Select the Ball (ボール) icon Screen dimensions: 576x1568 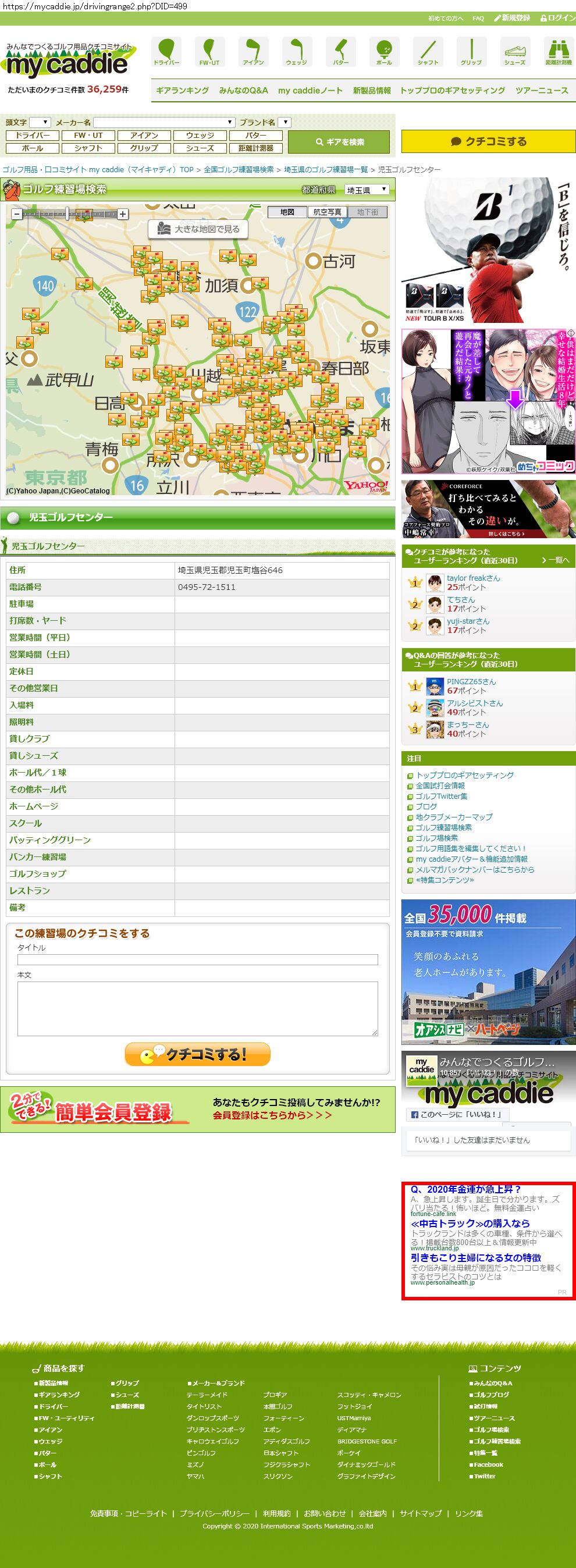[384, 51]
